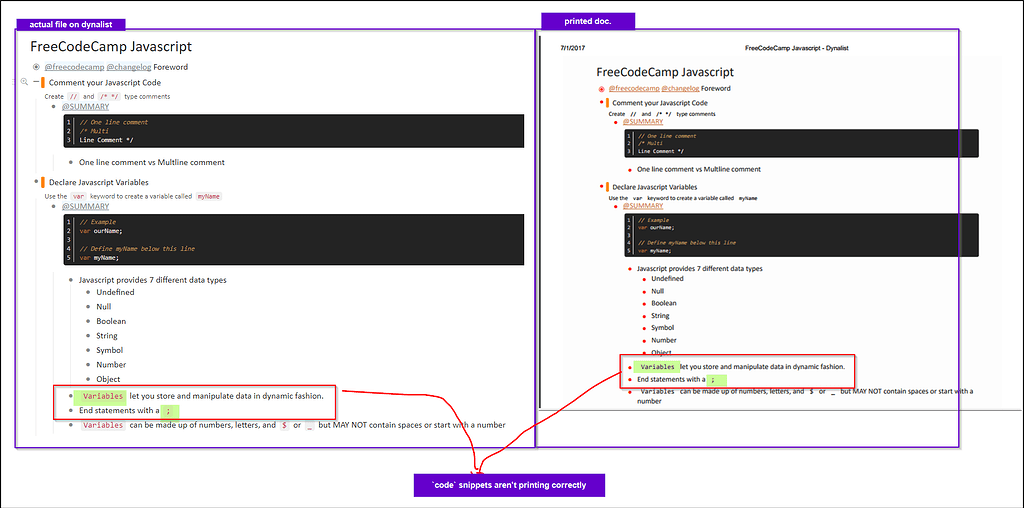Click 'One line comment vs Multline comment' in Dynalist file
1024x508 pixels.
pos(152,162)
